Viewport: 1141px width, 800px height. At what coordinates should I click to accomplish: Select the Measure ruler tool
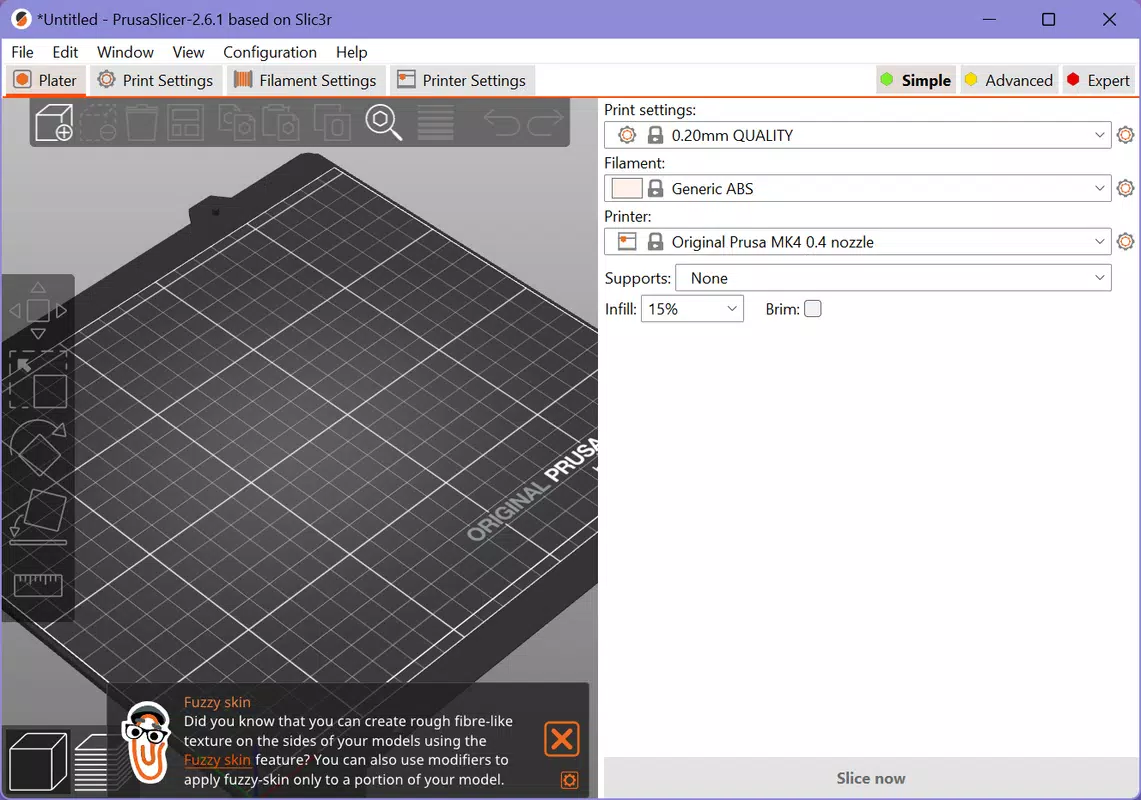pos(38,585)
